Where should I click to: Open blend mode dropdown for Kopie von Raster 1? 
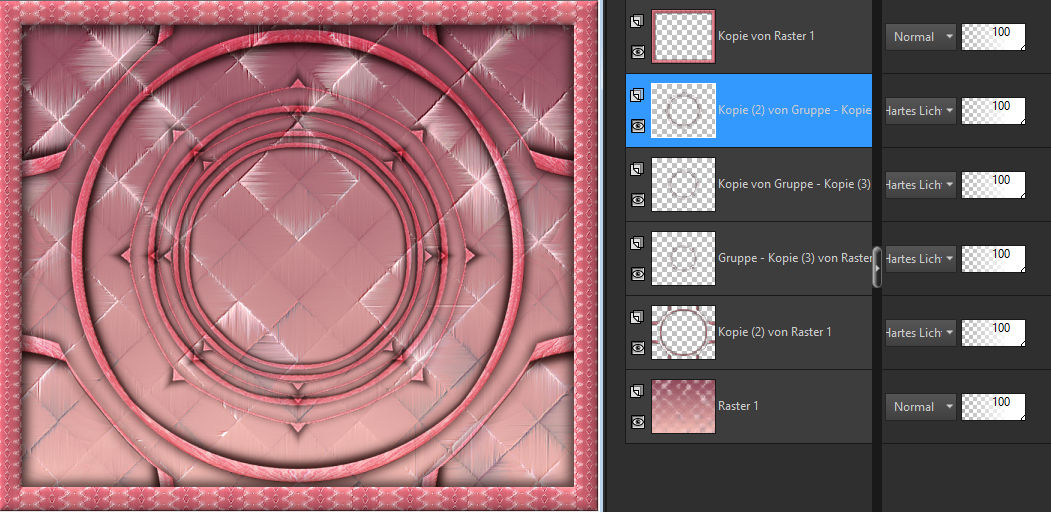tap(920, 37)
